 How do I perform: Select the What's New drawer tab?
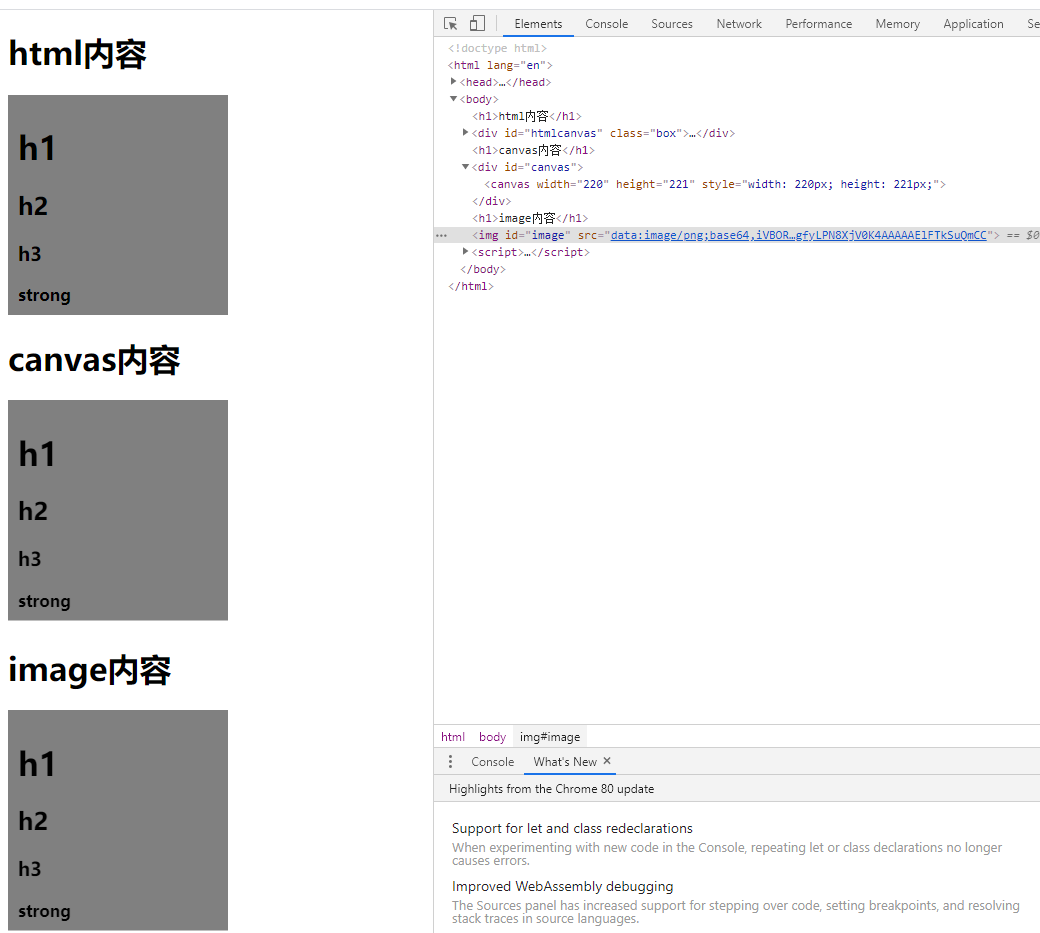point(565,762)
